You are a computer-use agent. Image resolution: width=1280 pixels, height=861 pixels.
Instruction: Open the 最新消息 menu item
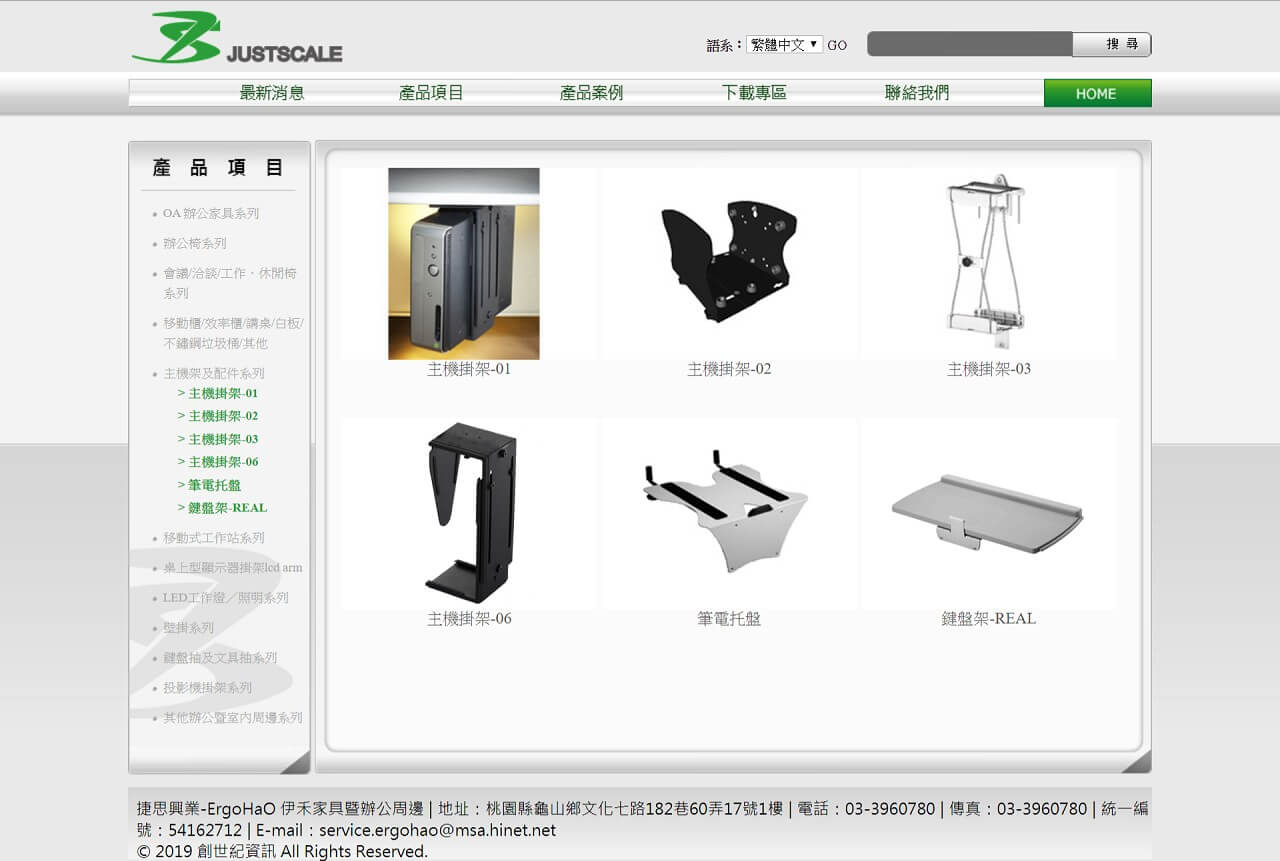click(x=272, y=93)
